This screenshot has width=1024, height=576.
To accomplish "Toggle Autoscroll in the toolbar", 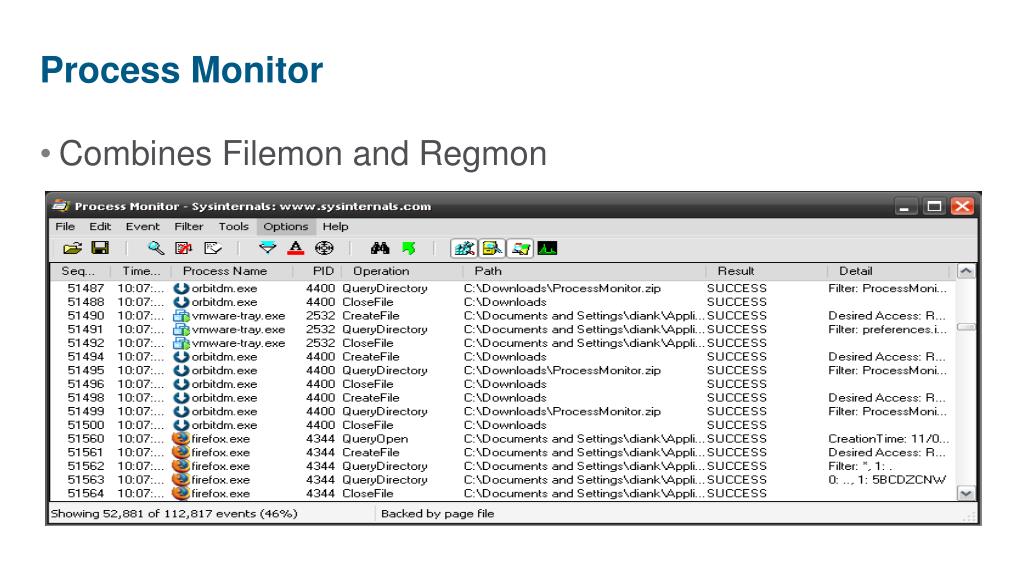I will pos(184,248).
